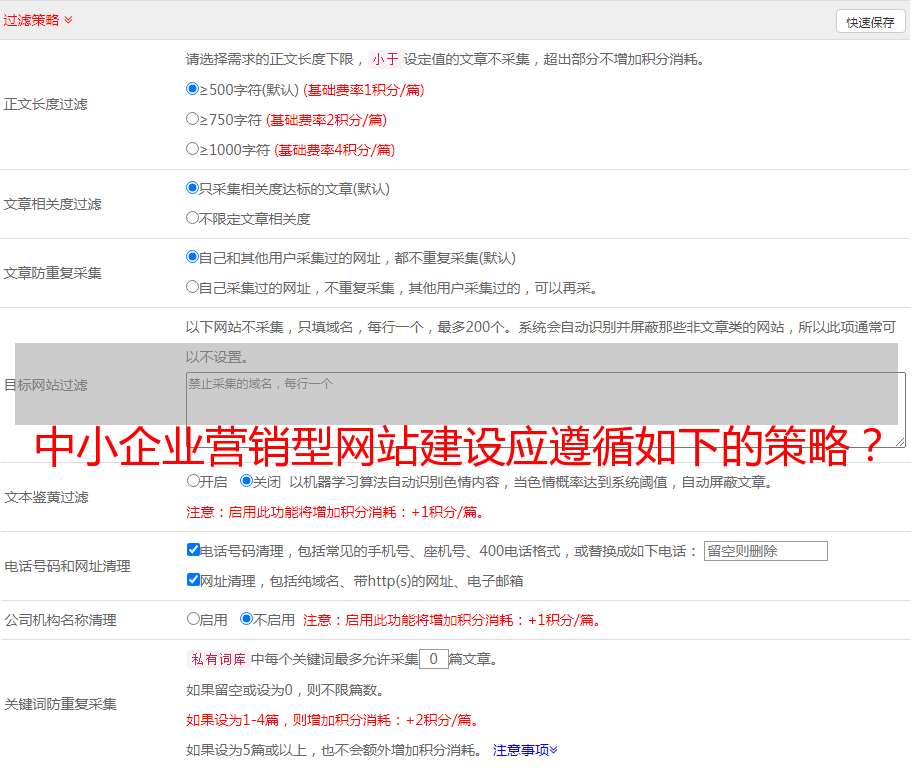Click the (基础费率4积分/篇) red text
This screenshot has height=768, width=912.
coord(335,150)
